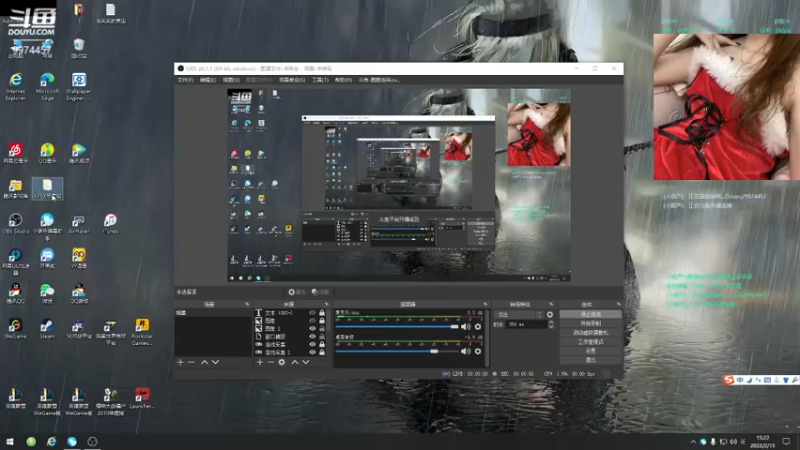Hide the window capture source eye
The width and height of the screenshot is (800, 450).
point(312,336)
